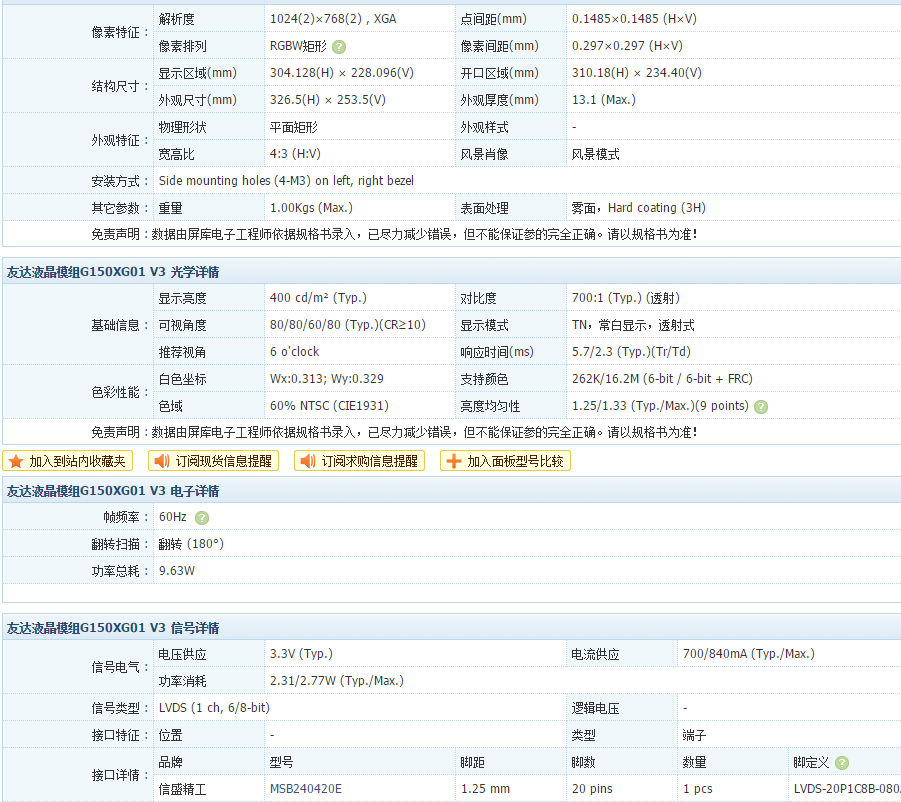Viewport: 901px width, 802px height.
Task: Click voltage supply 3.3V (Typ.)
Action: point(301,654)
